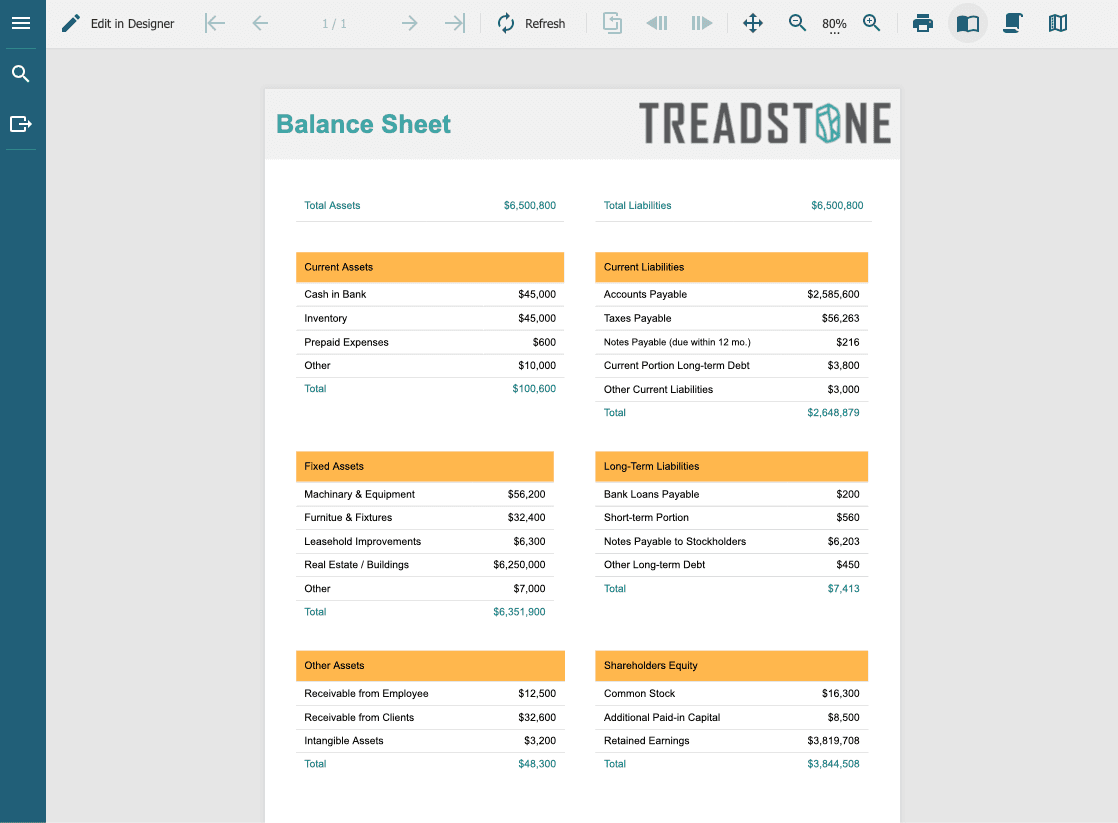Switch to galley view mode
The image size is (1118, 823).
[1058, 24]
